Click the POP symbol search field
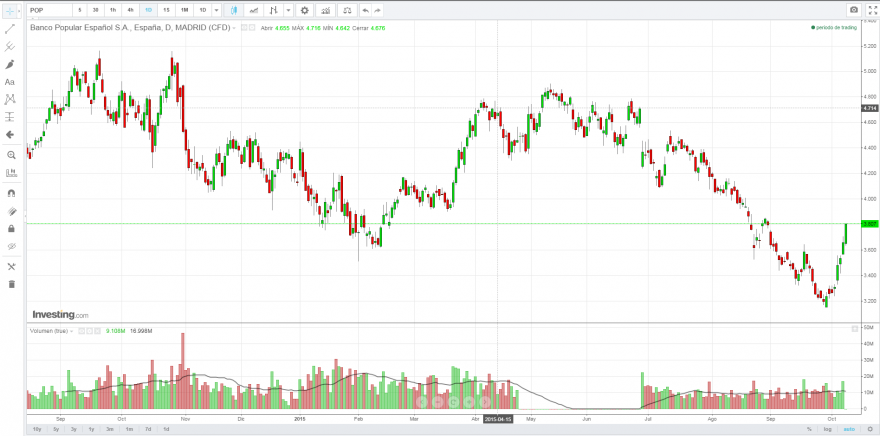The image size is (880, 436). click(49, 10)
